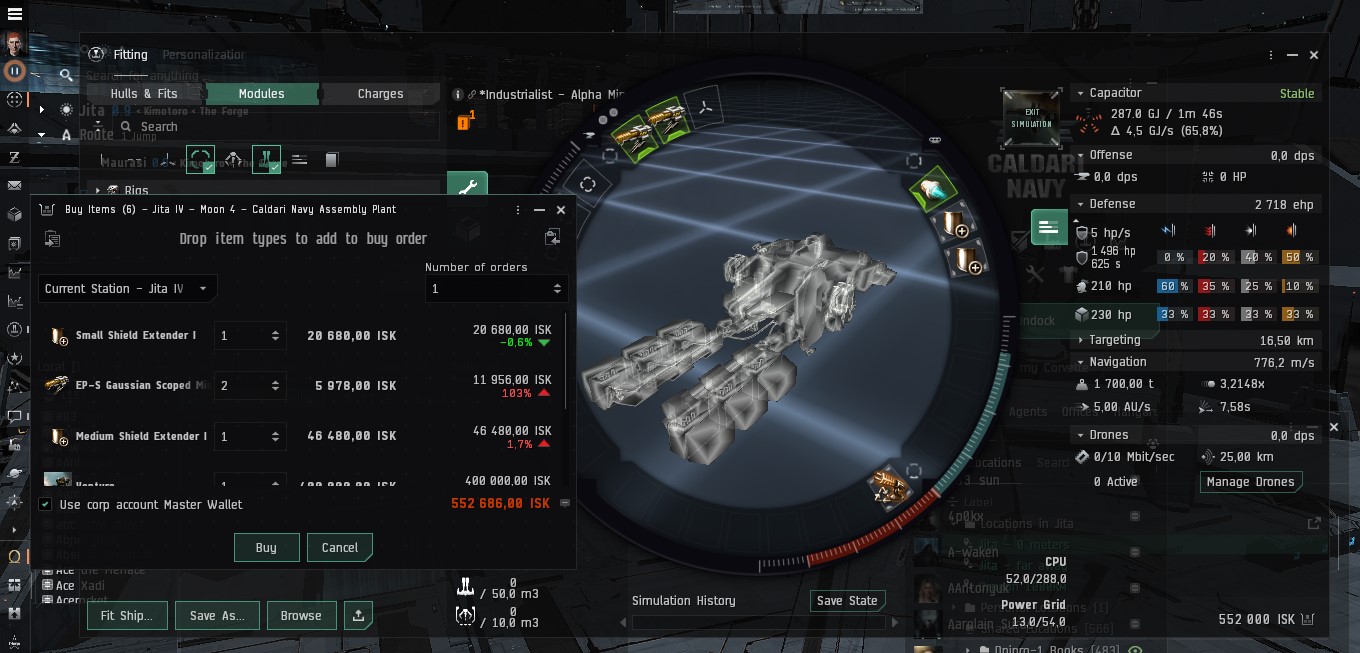1360x653 pixels.
Task: Toggle the ship-fit module filter icon
Action: (201, 159)
